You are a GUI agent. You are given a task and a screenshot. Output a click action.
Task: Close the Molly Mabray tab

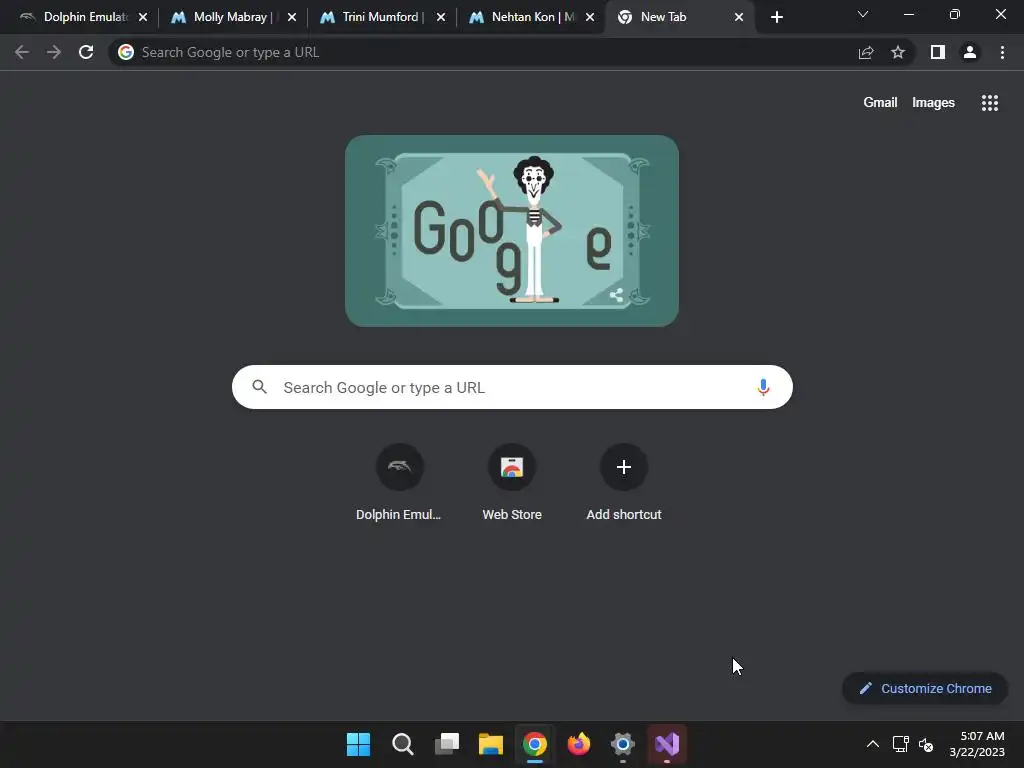[292, 17]
